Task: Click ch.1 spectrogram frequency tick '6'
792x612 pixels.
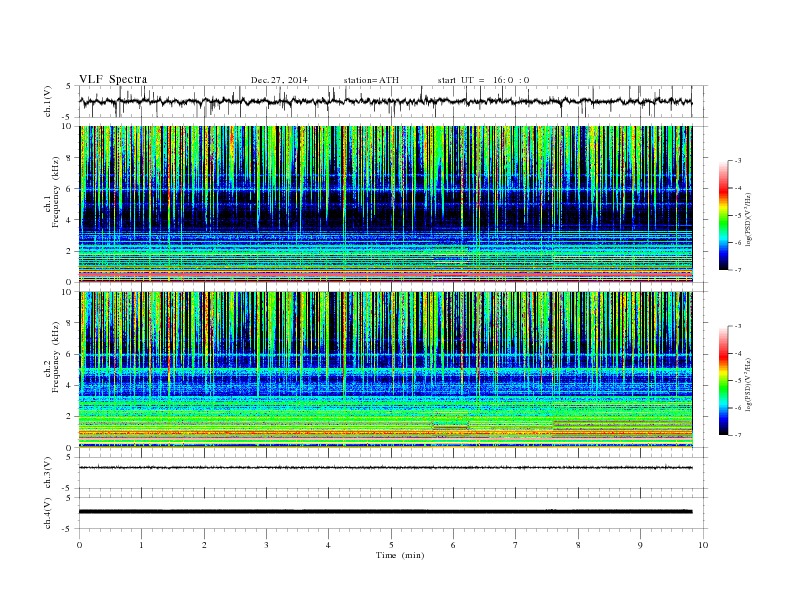Action: 69,189
